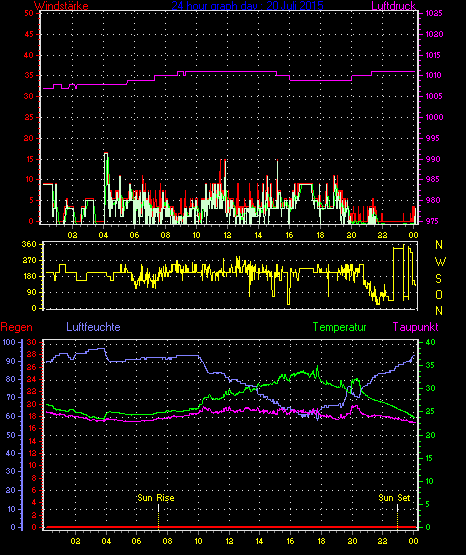Click the 1025 pressure axis value
Viewport: 466px width, 555px height.
coord(434,13)
